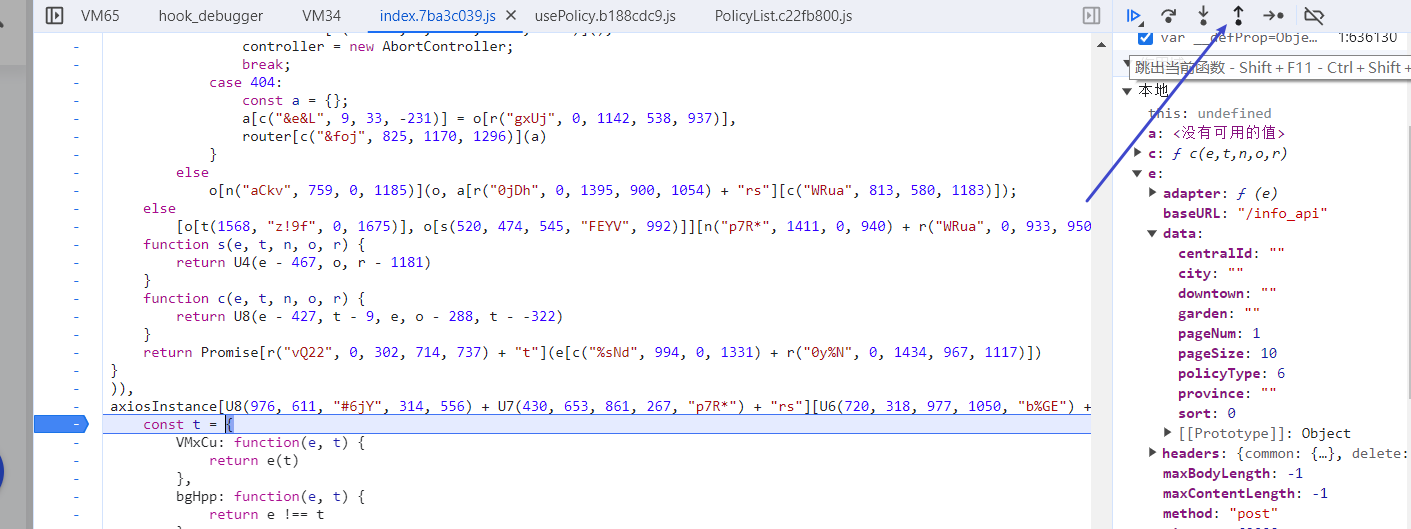Screen dimensions: 1411x529
Task: Step over next function call
Action: click(1168, 16)
